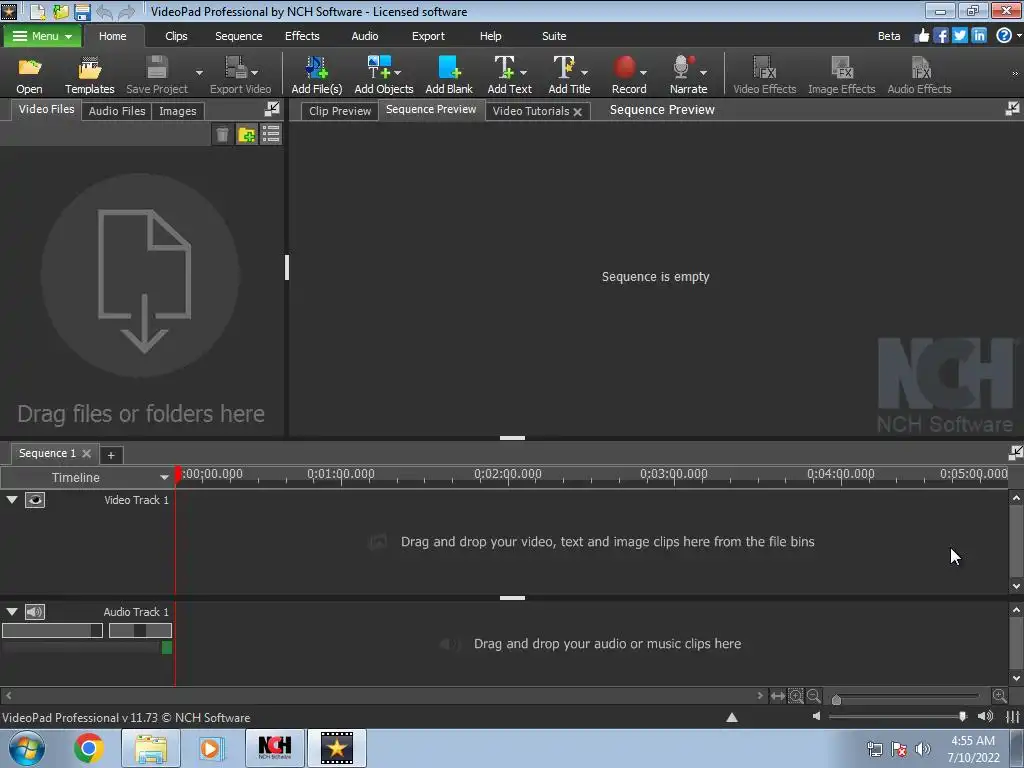1024x768 pixels.
Task: Click the Facebook share icon
Action: coord(940,36)
